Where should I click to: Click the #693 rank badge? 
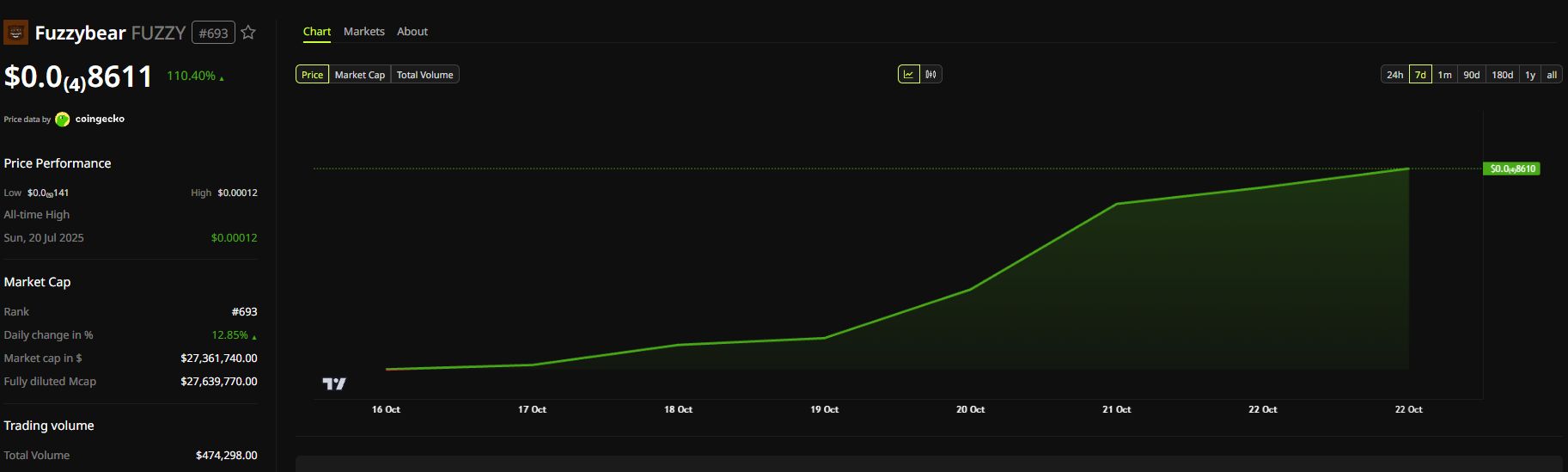tap(213, 33)
